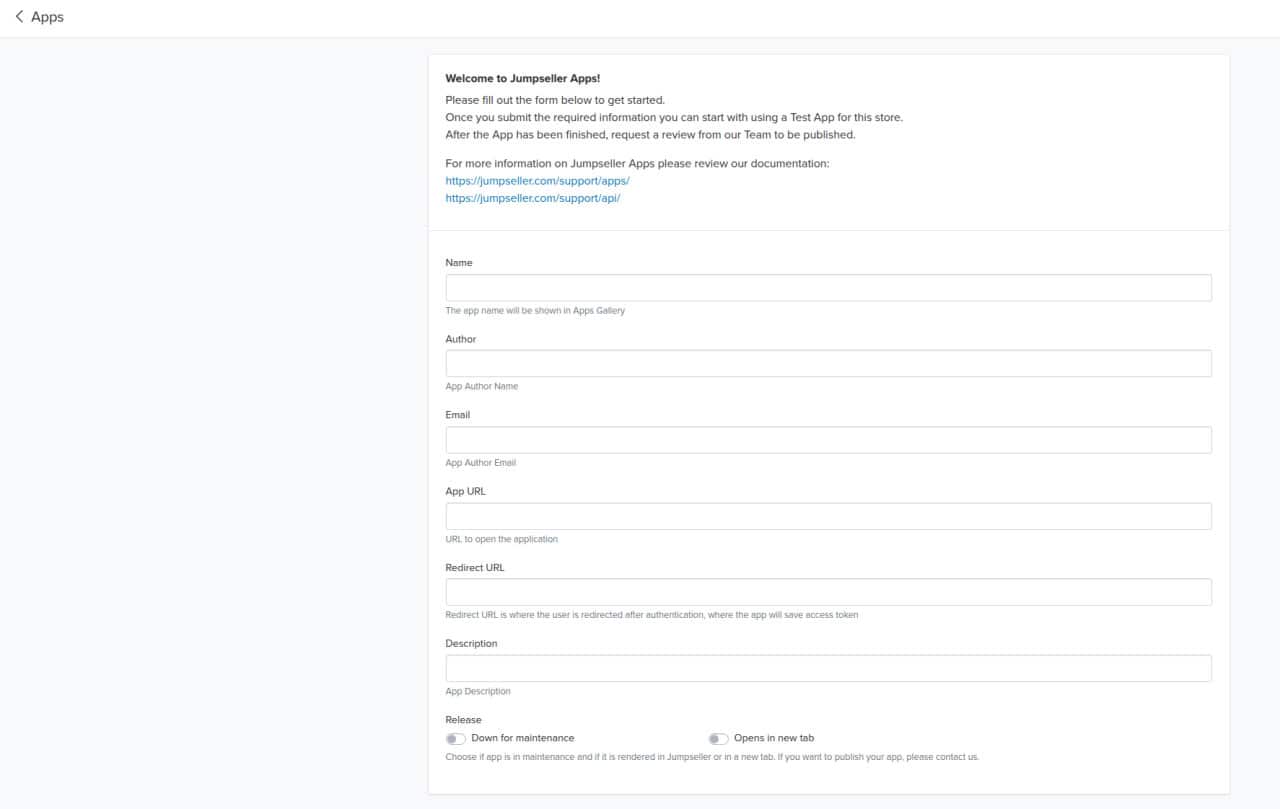Open the jumpseller.com/support/api documentation link

coord(533,198)
